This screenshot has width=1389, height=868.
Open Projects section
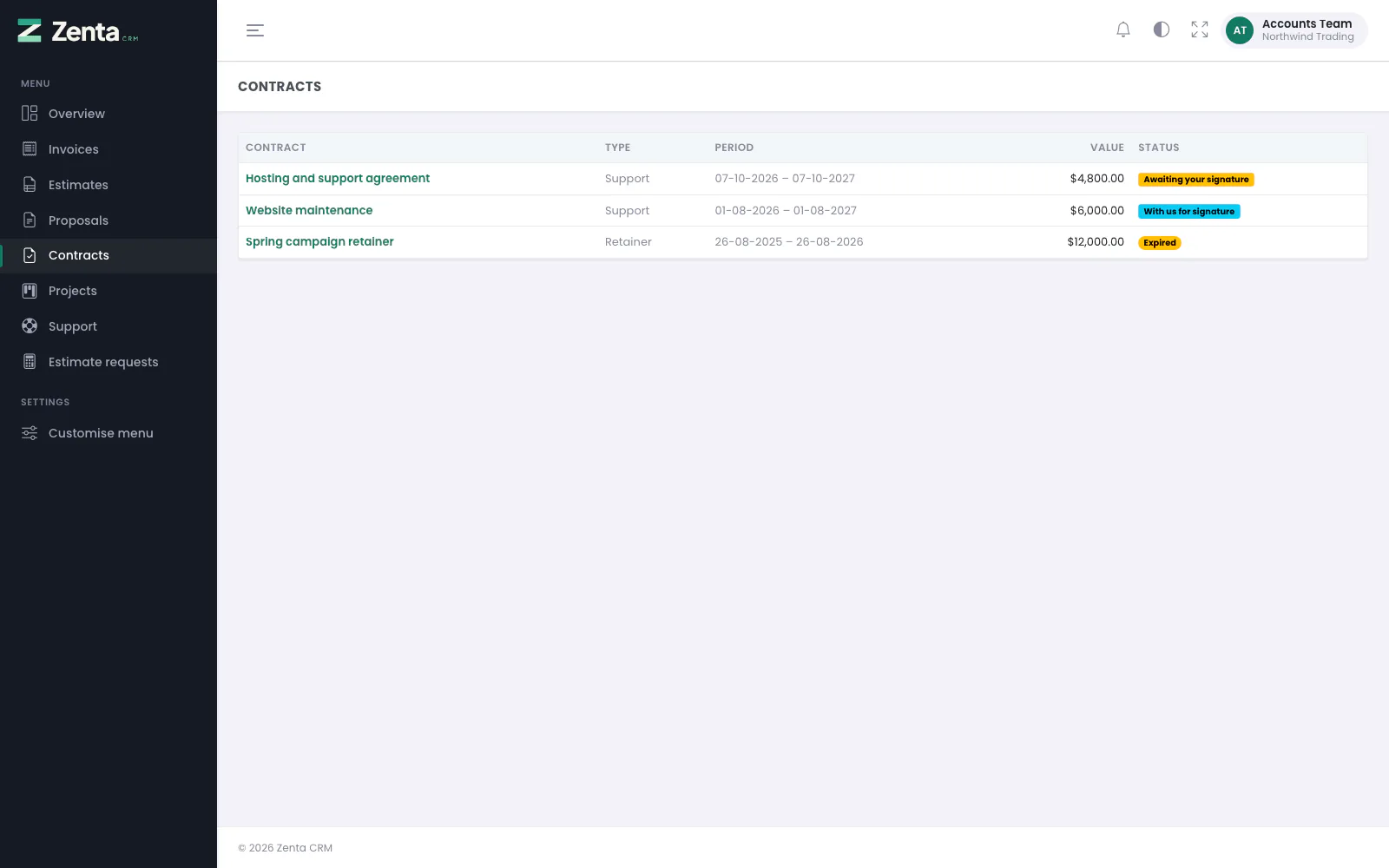coord(109,291)
